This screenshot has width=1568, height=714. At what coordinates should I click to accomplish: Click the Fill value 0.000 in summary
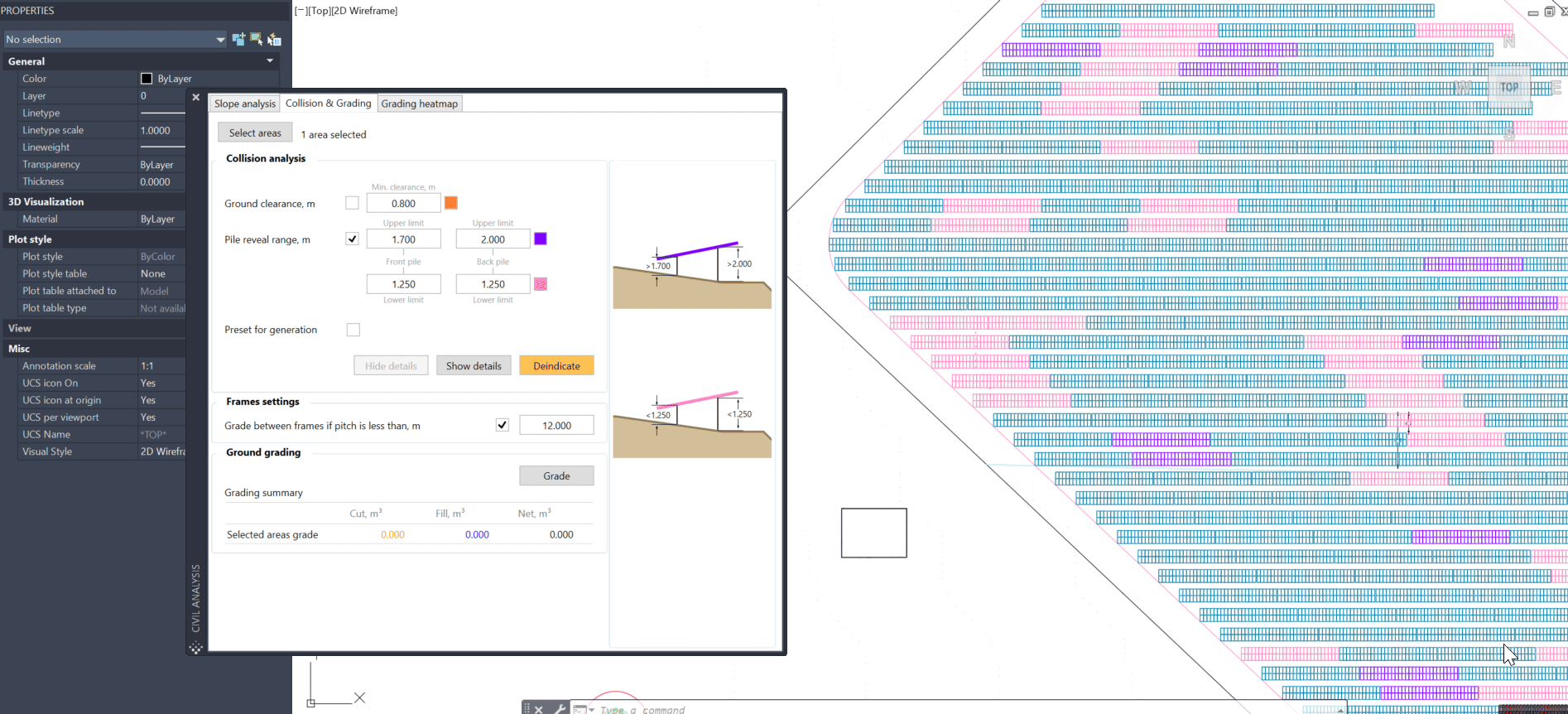[x=477, y=534]
